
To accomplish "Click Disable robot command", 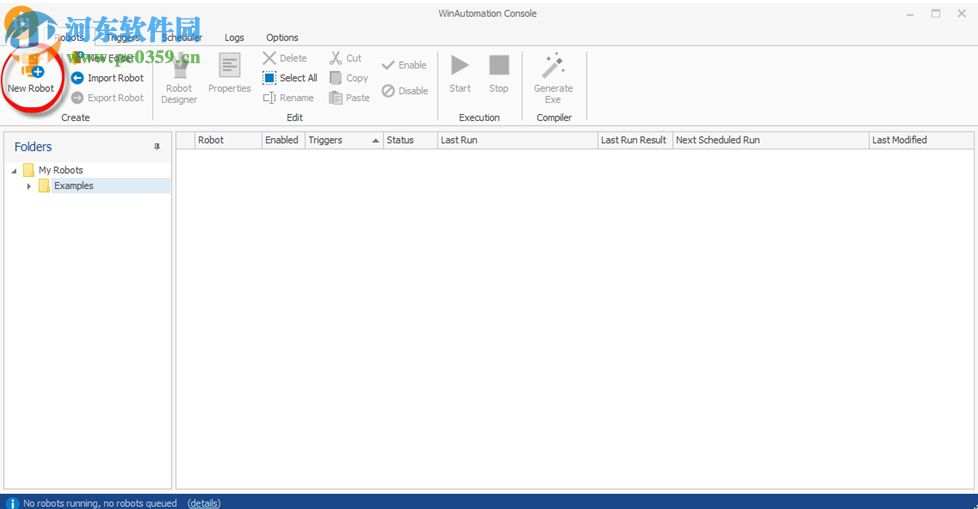I will pos(405,91).
